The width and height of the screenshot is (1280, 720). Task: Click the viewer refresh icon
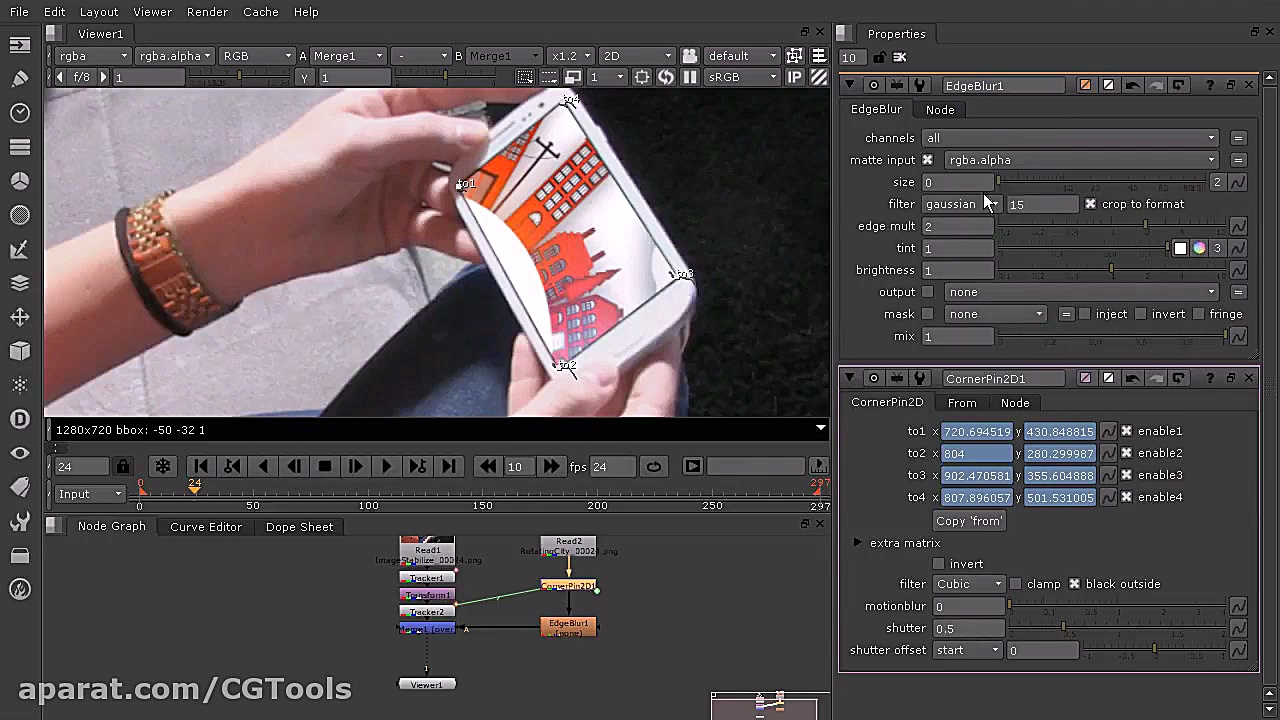coord(666,77)
